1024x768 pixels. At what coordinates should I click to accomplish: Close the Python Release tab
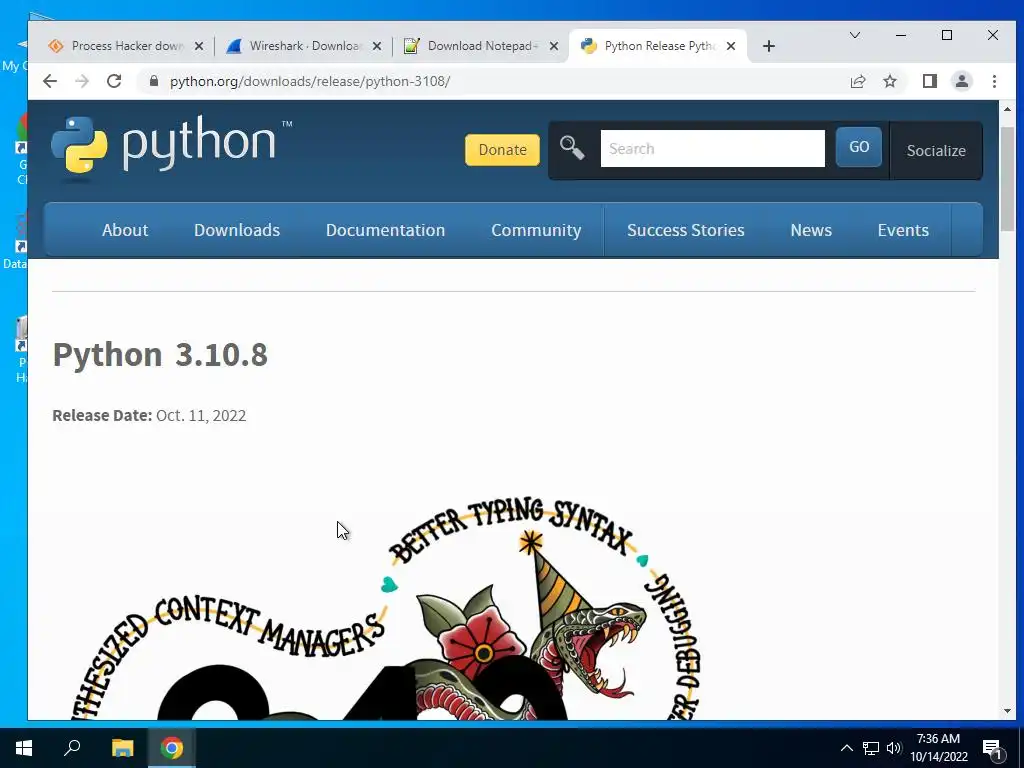click(x=731, y=46)
